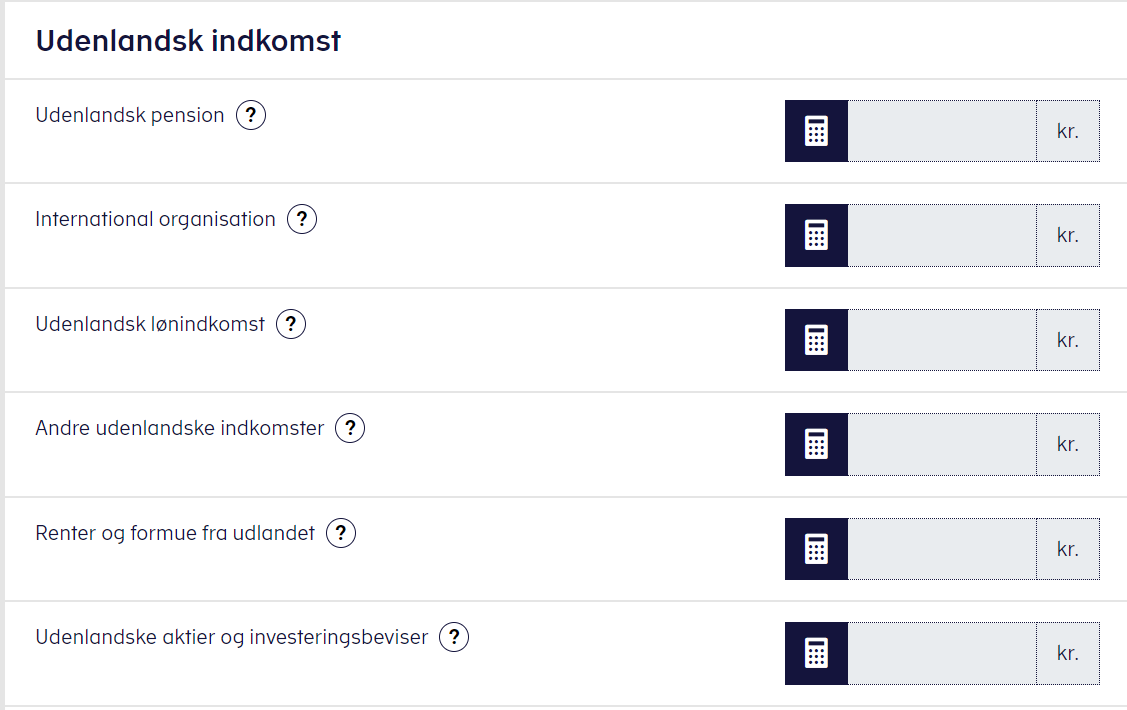Click the Udenlandsk pension label text

pos(130,115)
